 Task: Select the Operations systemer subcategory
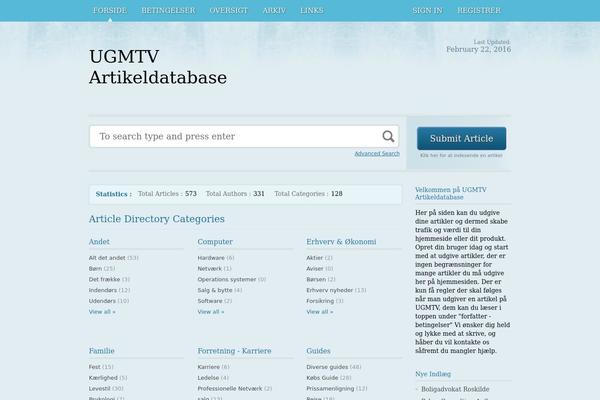click(227, 279)
